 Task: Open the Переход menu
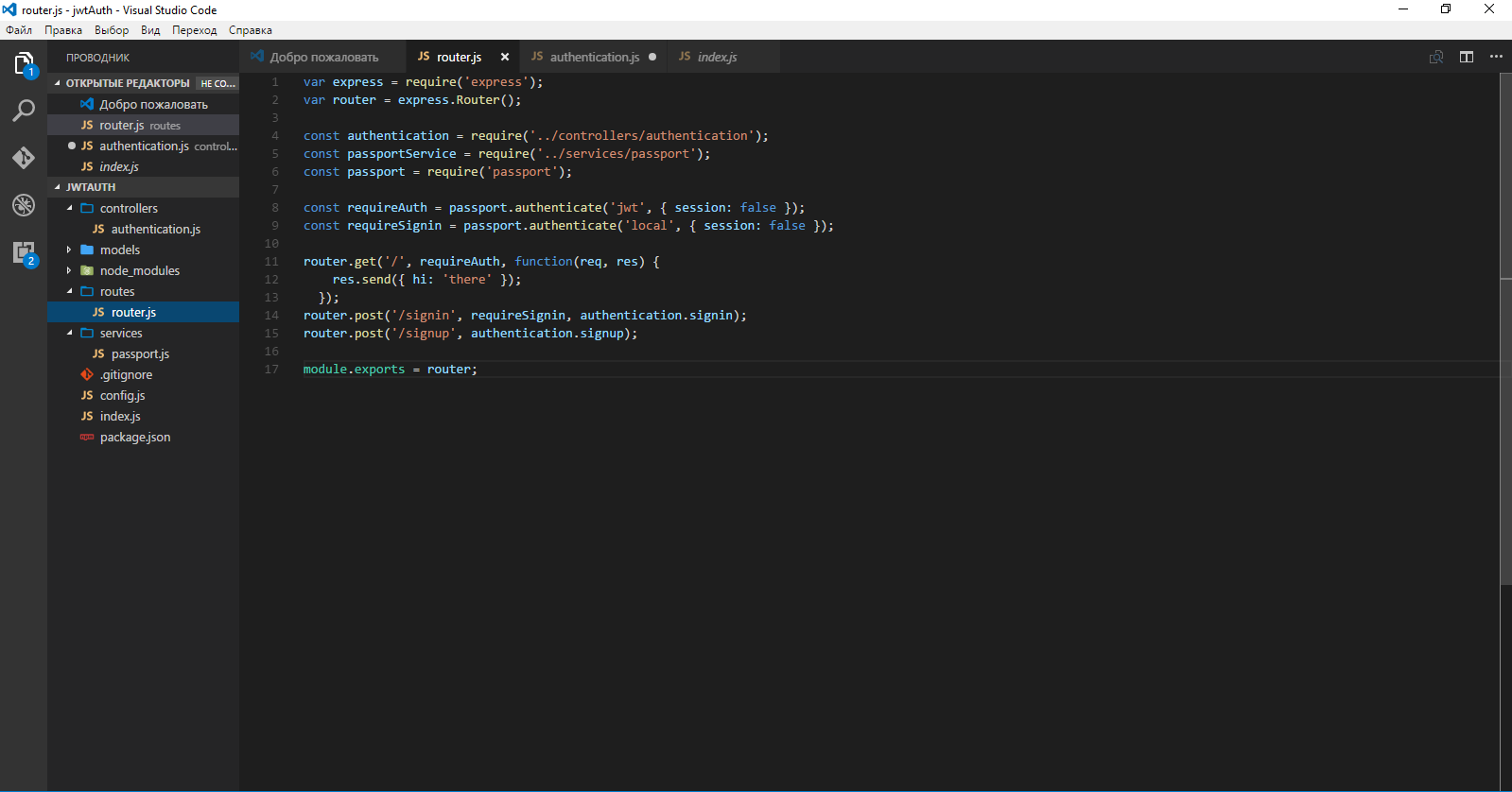coord(194,30)
